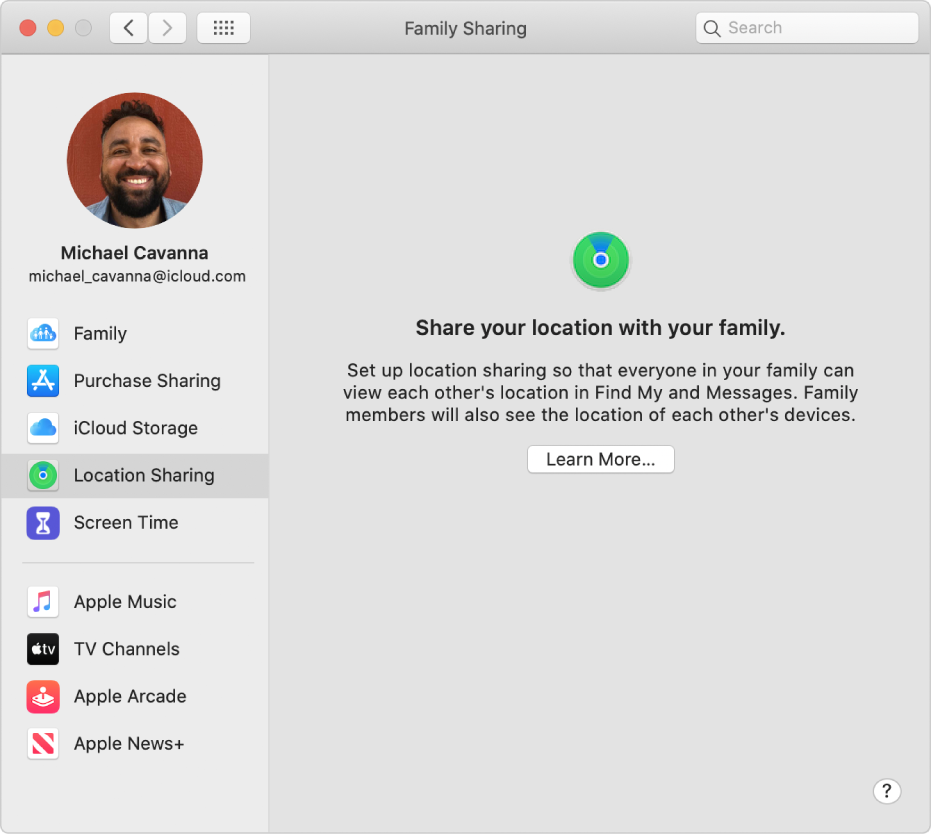931x835 pixels.
Task: Go back with the left arrow button
Action: coord(128,28)
